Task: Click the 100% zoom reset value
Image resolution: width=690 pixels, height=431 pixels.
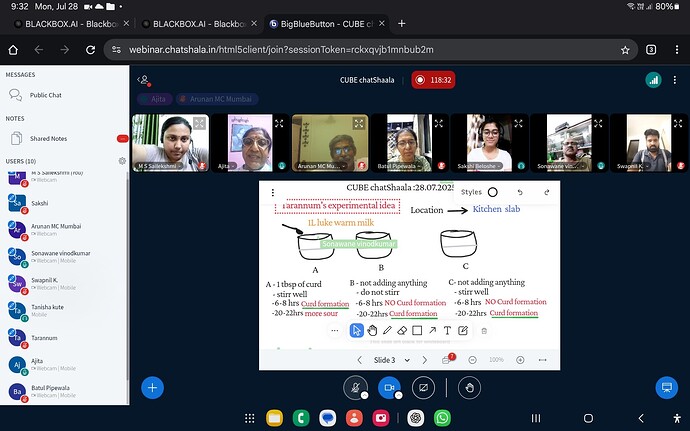Action: coord(496,360)
